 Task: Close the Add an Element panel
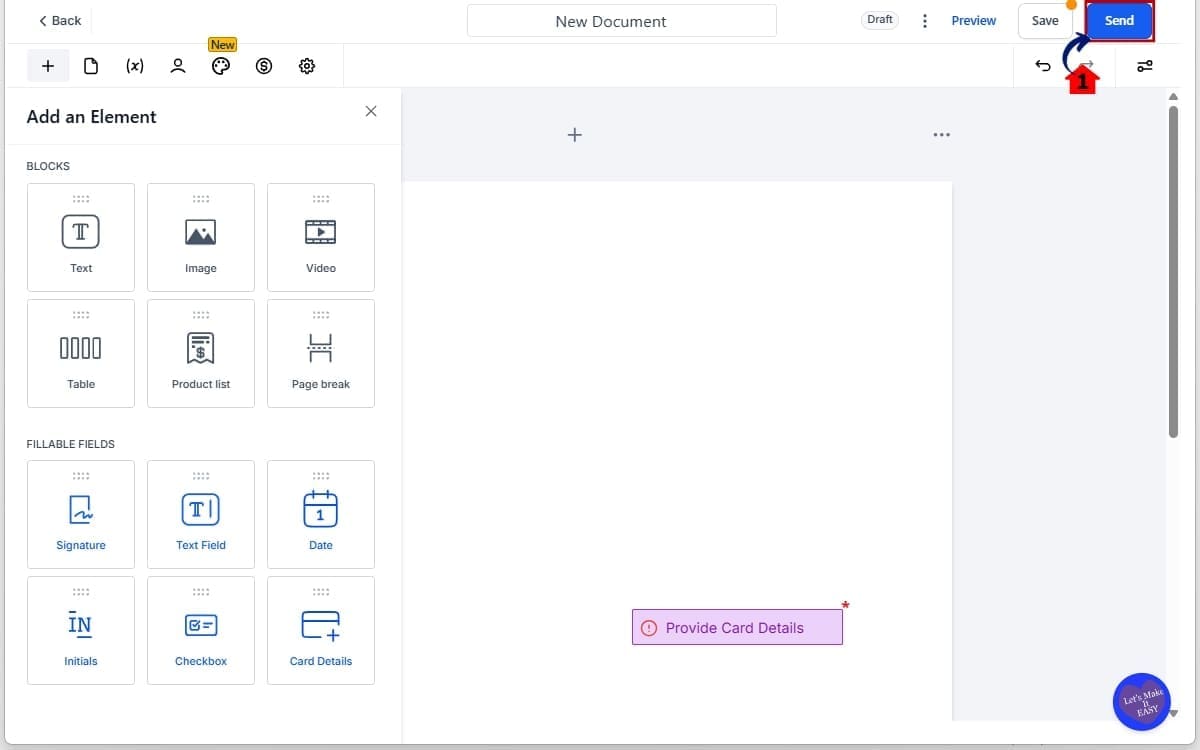tap(371, 111)
